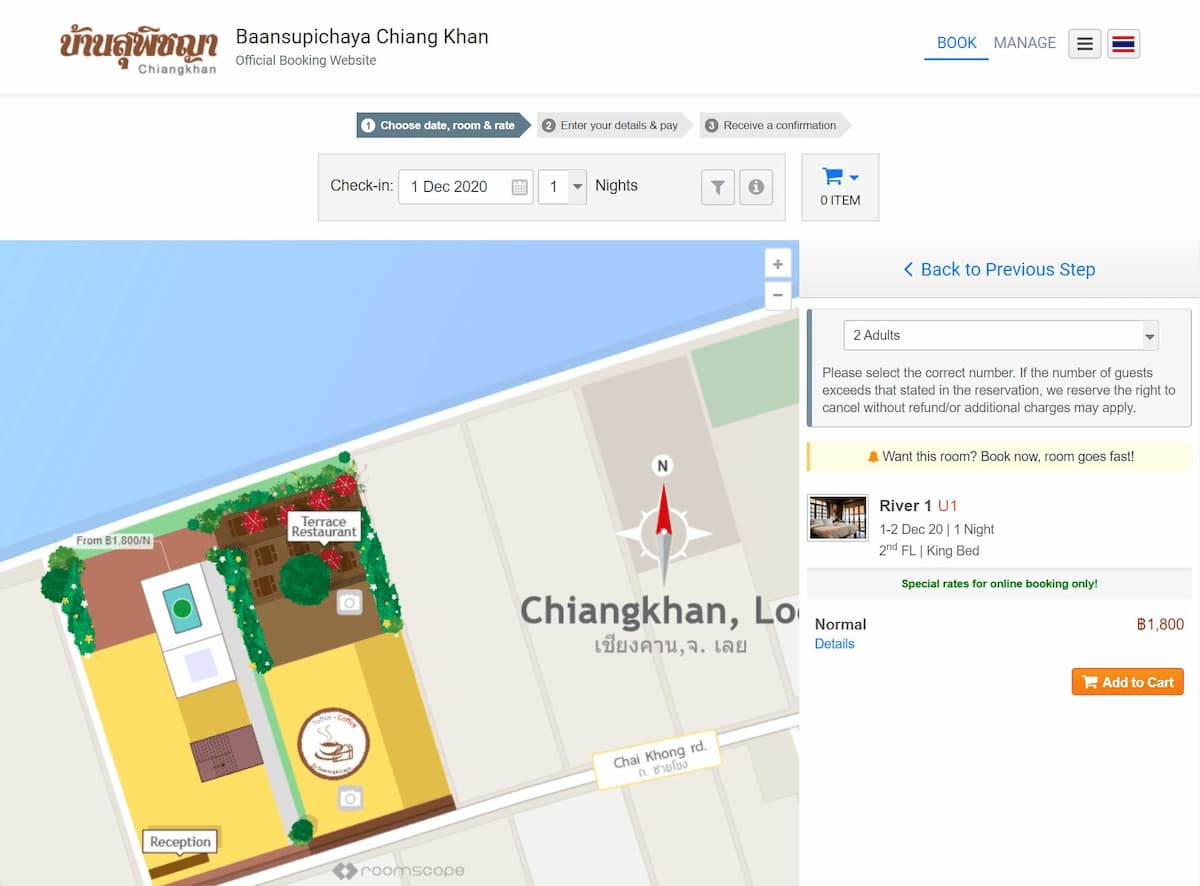The height and width of the screenshot is (886, 1200).
Task: Click the ฿1,800 Normal rate price
Action: (x=1160, y=624)
